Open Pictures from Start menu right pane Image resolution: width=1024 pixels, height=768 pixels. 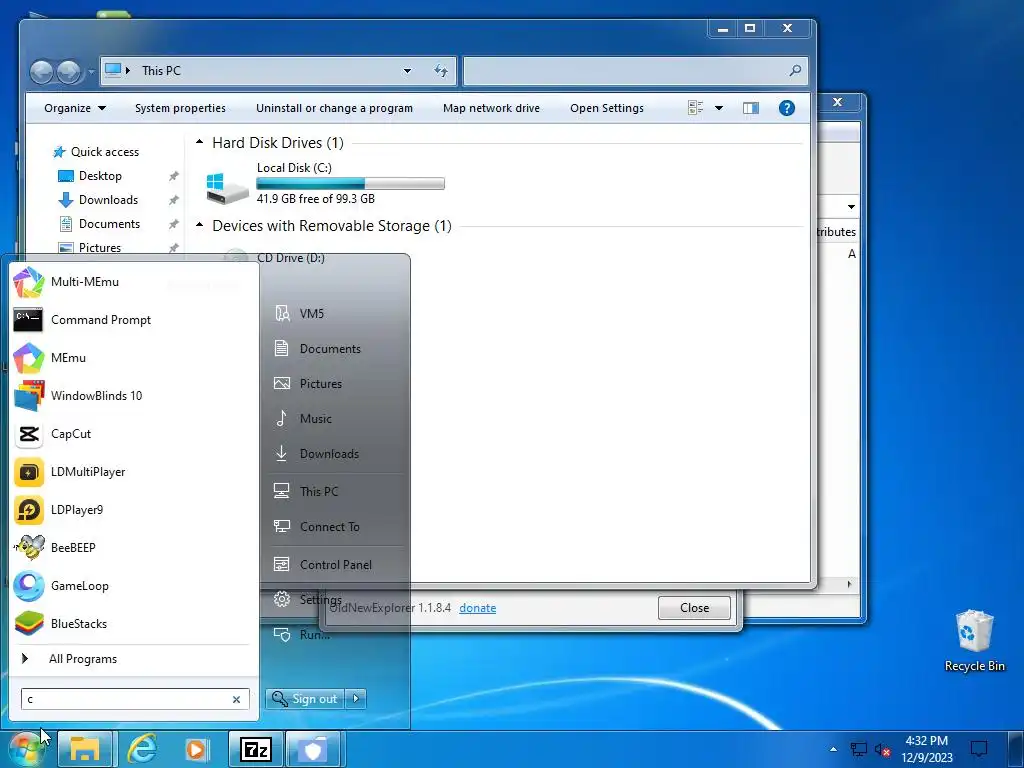click(x=308, y=384)
